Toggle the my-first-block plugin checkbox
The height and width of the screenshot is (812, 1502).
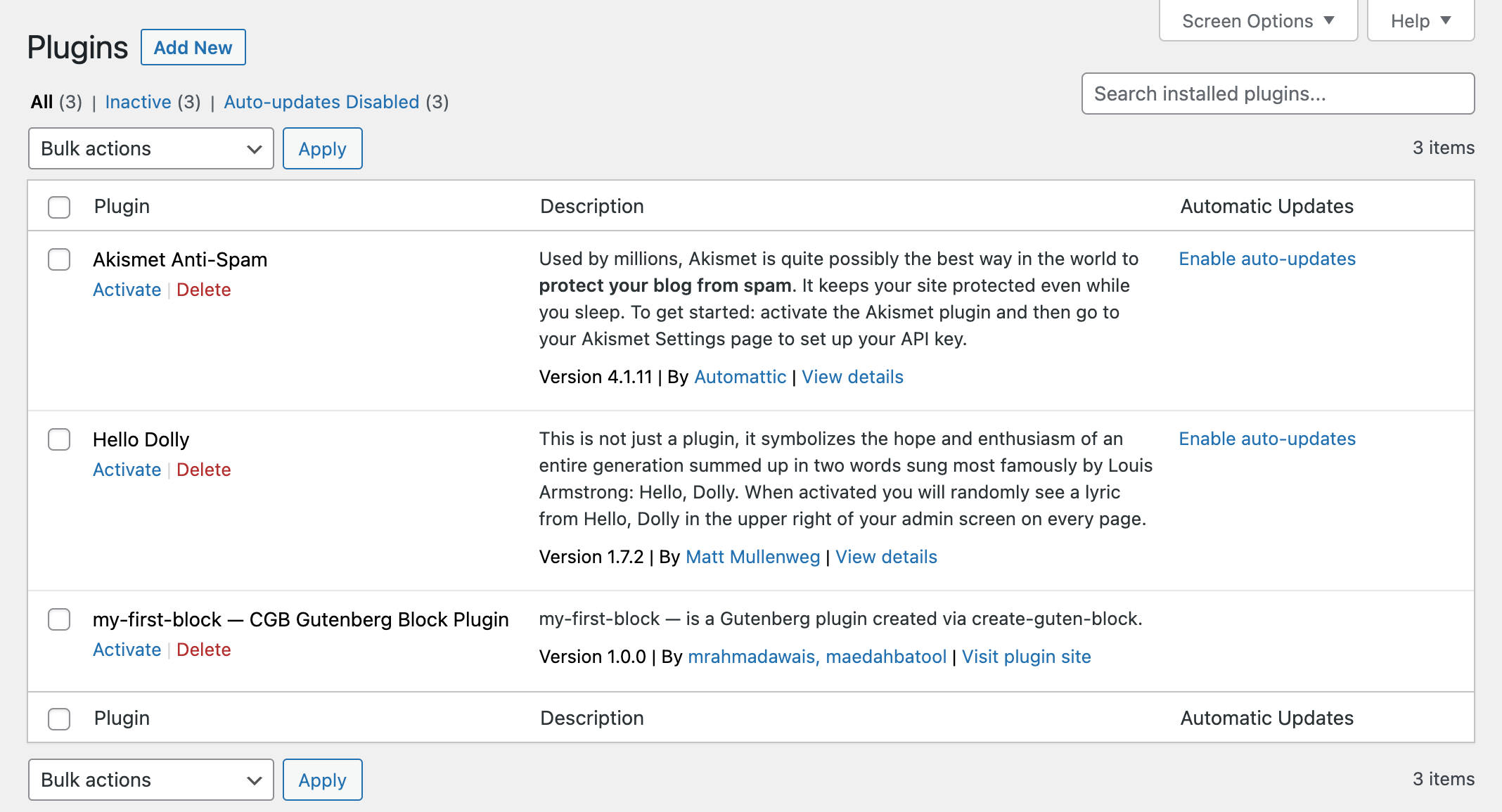pos(59,618)
